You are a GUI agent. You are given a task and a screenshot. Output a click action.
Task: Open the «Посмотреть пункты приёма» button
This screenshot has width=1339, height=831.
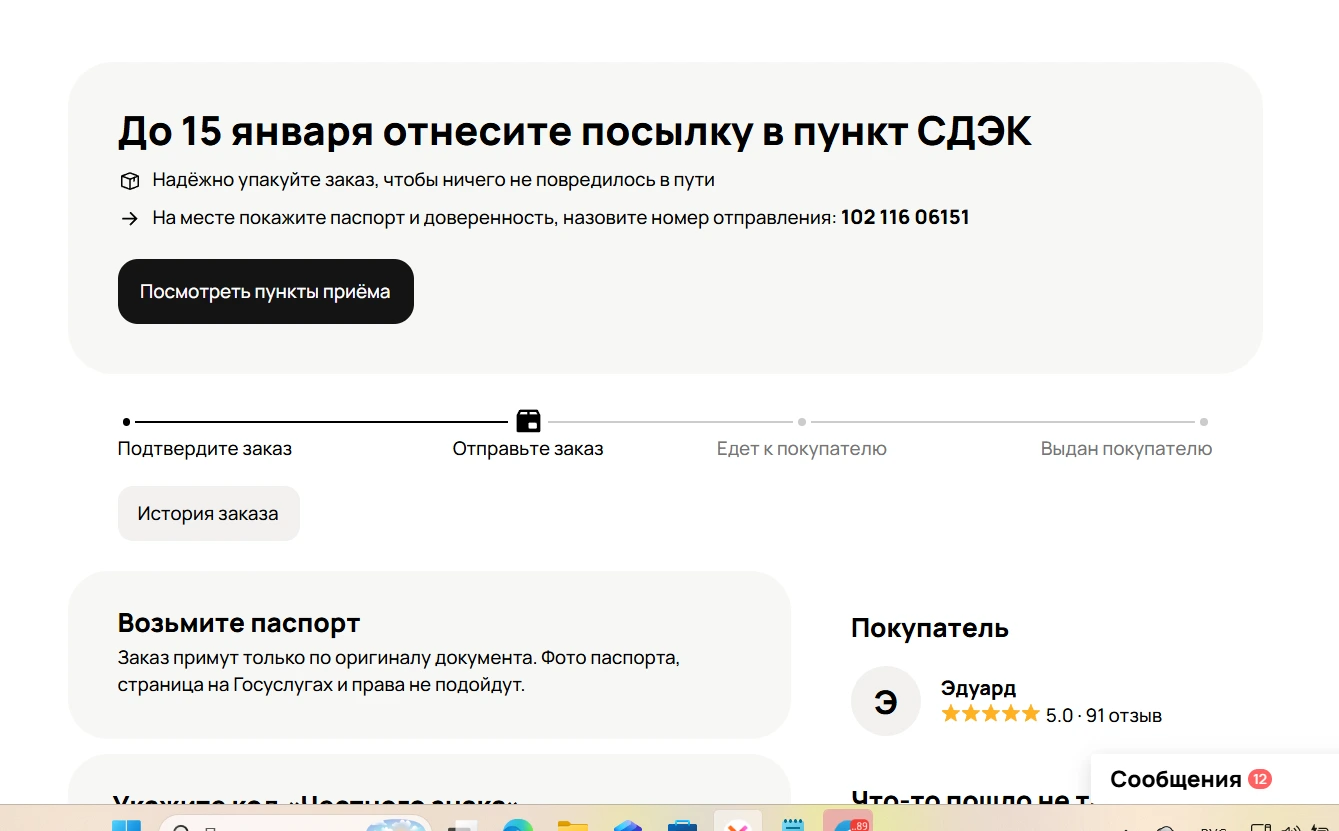pos(266,292)
